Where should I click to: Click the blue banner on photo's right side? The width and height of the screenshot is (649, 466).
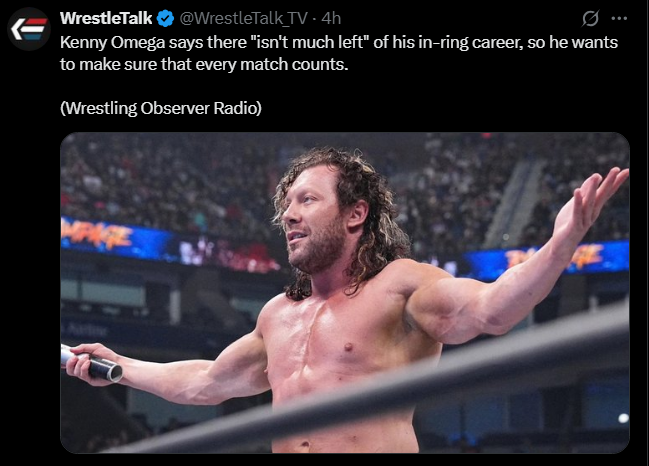pyautogui.click(x=560, y=259)
